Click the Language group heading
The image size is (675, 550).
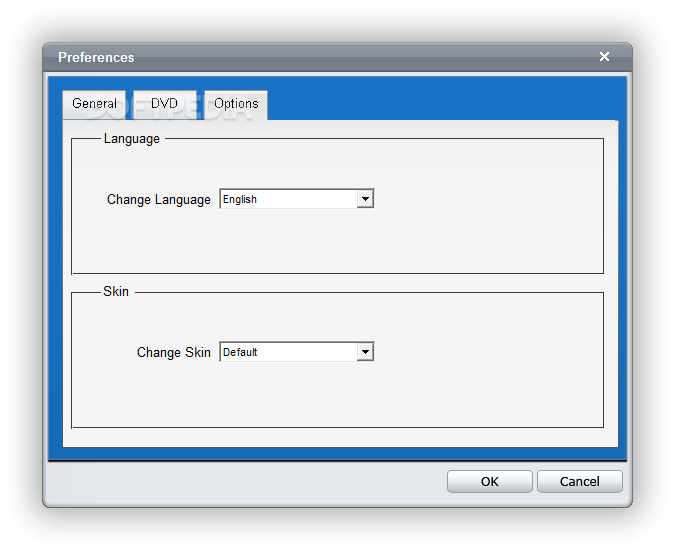132,139
